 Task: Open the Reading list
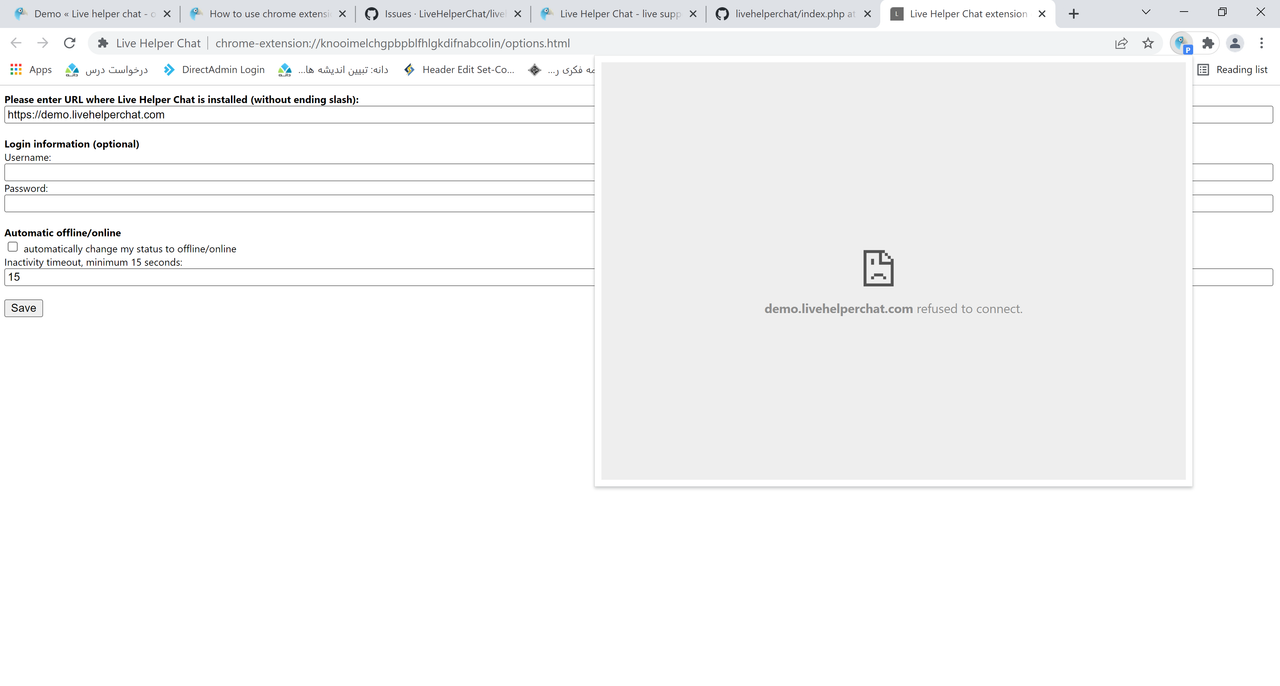(1232, 70)
